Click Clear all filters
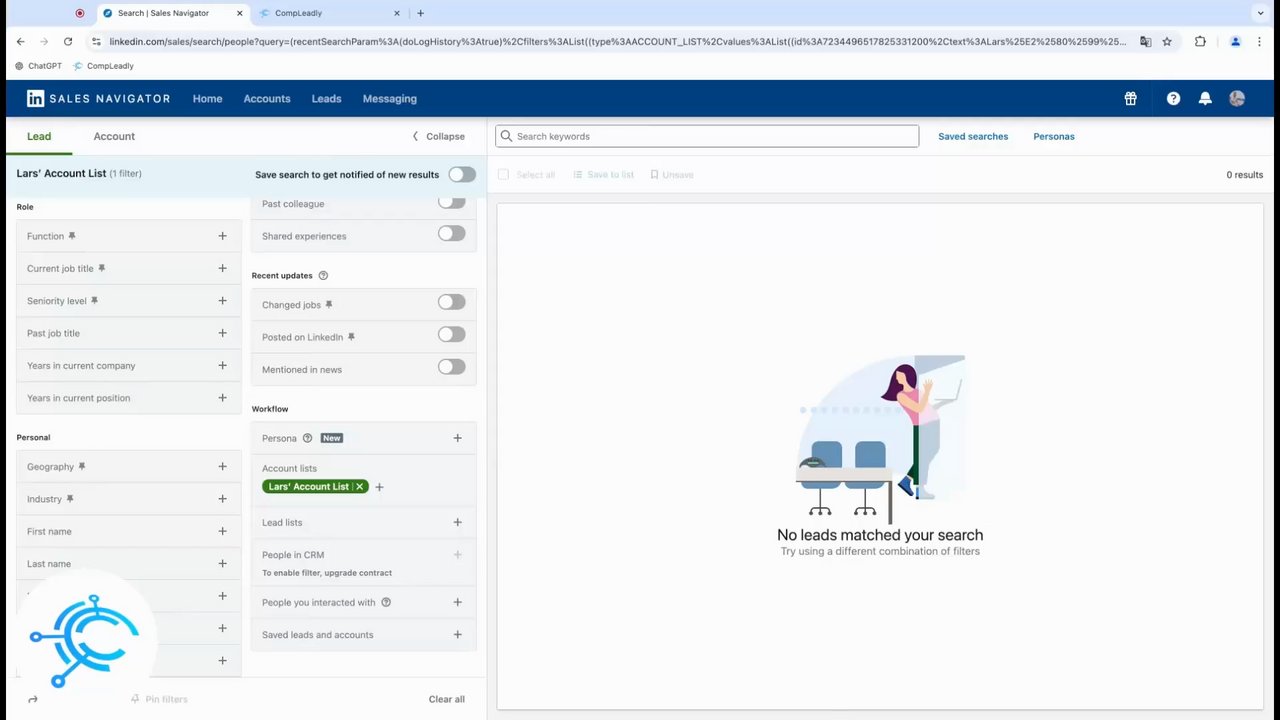Screen dimensions: 1280x720 tap(447, 699)
